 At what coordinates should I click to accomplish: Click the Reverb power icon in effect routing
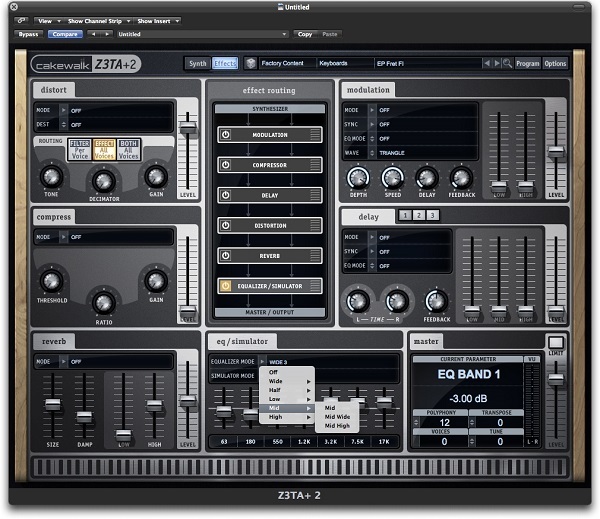tap(226, 256)
